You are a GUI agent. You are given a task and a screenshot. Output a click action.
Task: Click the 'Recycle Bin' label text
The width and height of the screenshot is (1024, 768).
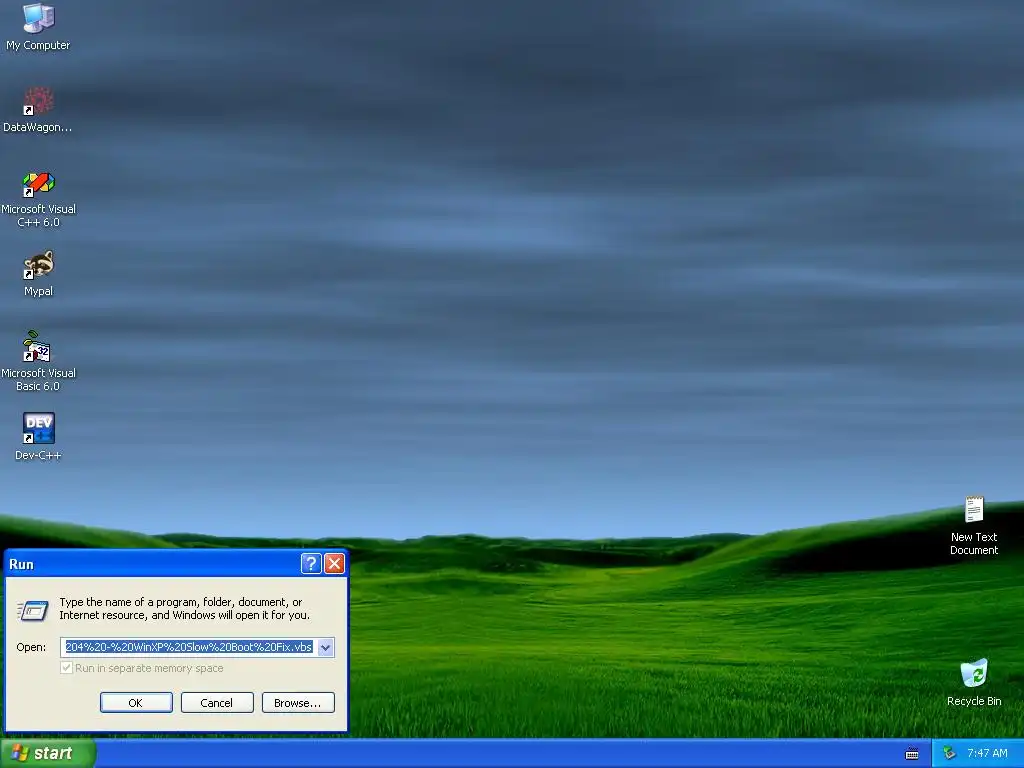[974, 701]
